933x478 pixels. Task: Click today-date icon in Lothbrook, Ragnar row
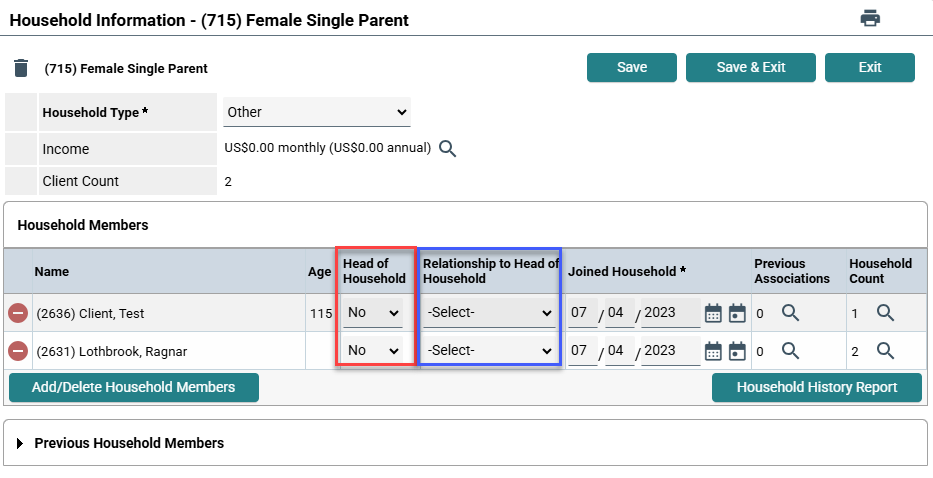pos(737,351)
